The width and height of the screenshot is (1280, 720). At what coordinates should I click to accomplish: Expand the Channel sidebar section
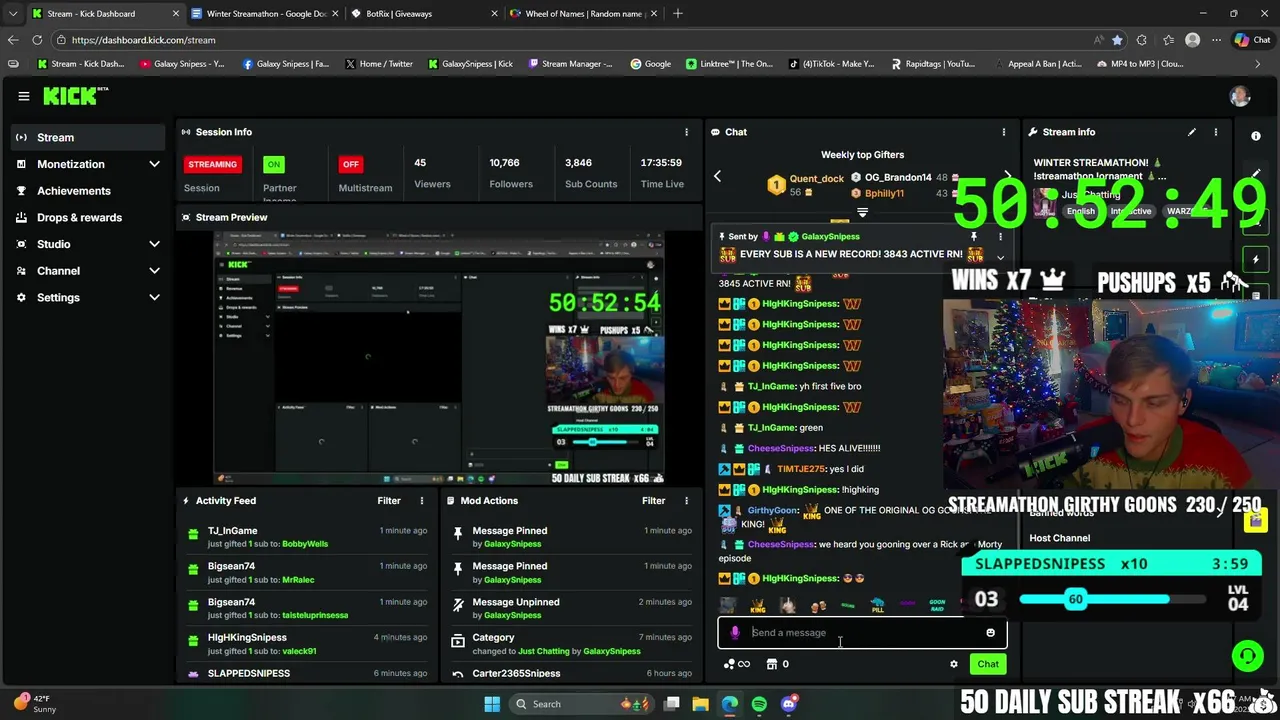coord(154,271)
